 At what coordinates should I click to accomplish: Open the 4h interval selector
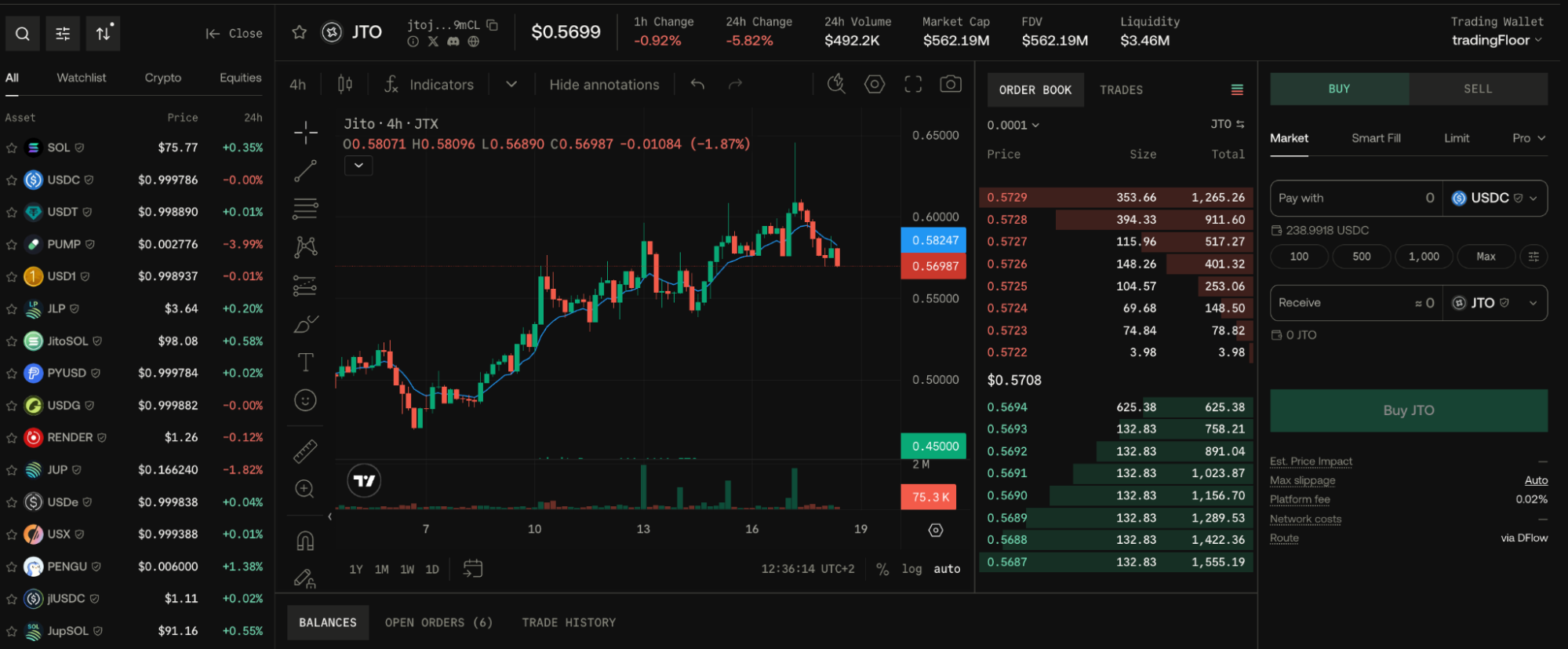(298, 85)
